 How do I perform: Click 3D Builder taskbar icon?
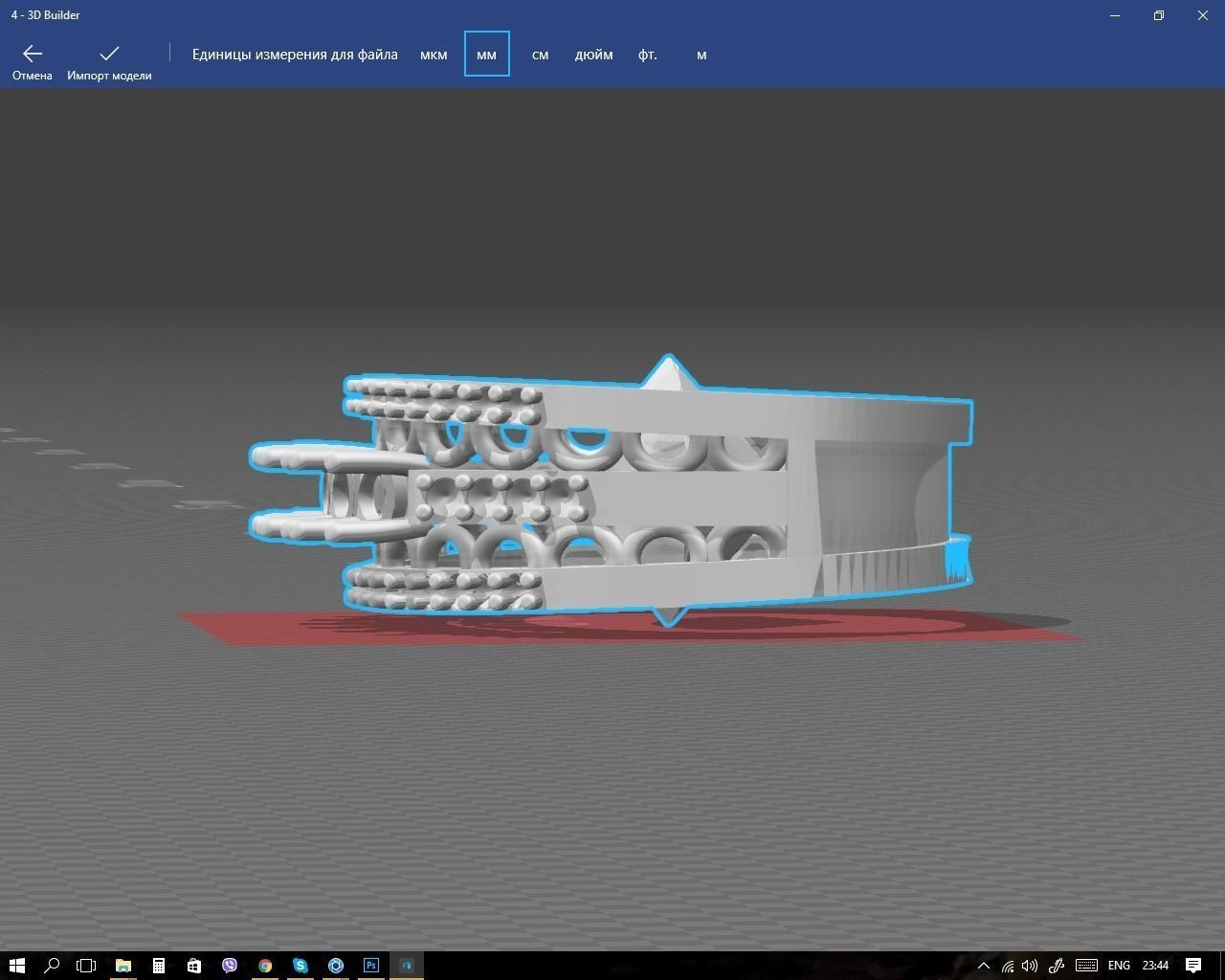tap(407, 965)
